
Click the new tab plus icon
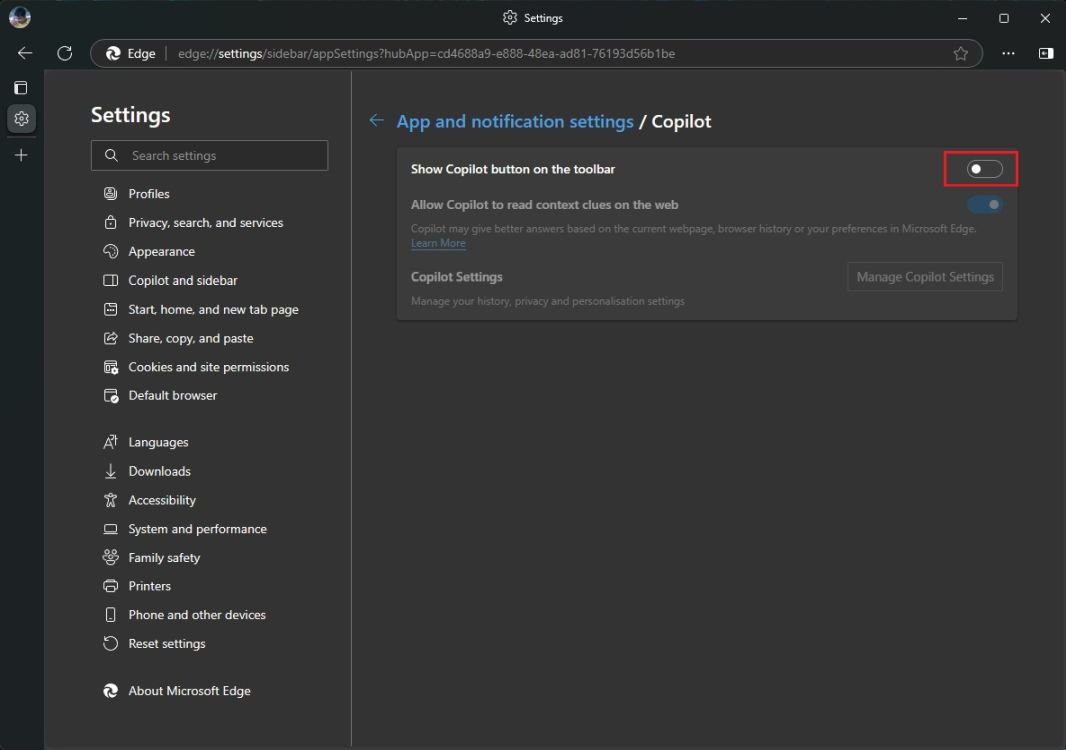[21, 154]
